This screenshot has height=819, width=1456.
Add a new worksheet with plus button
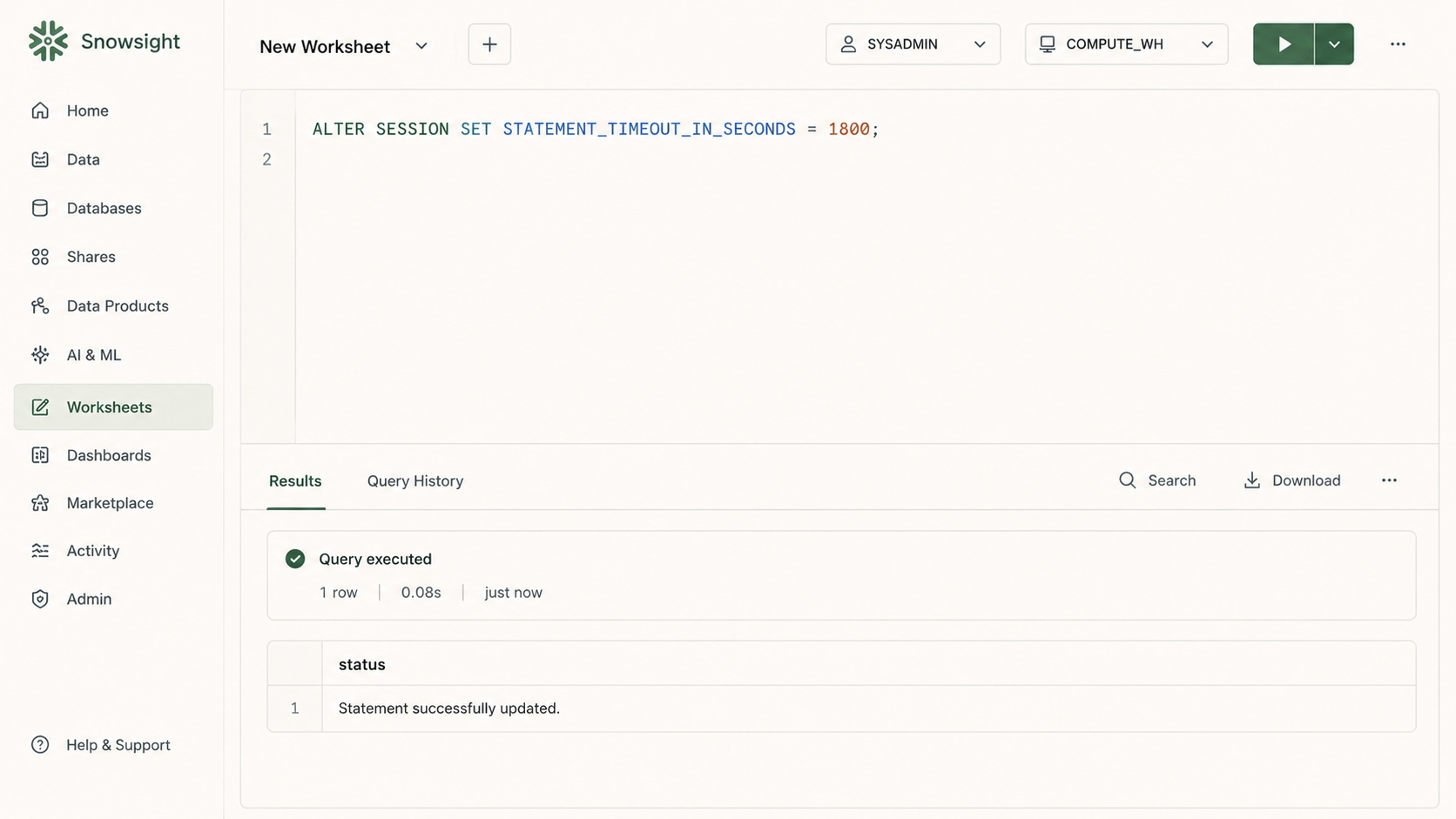[489, 44]
